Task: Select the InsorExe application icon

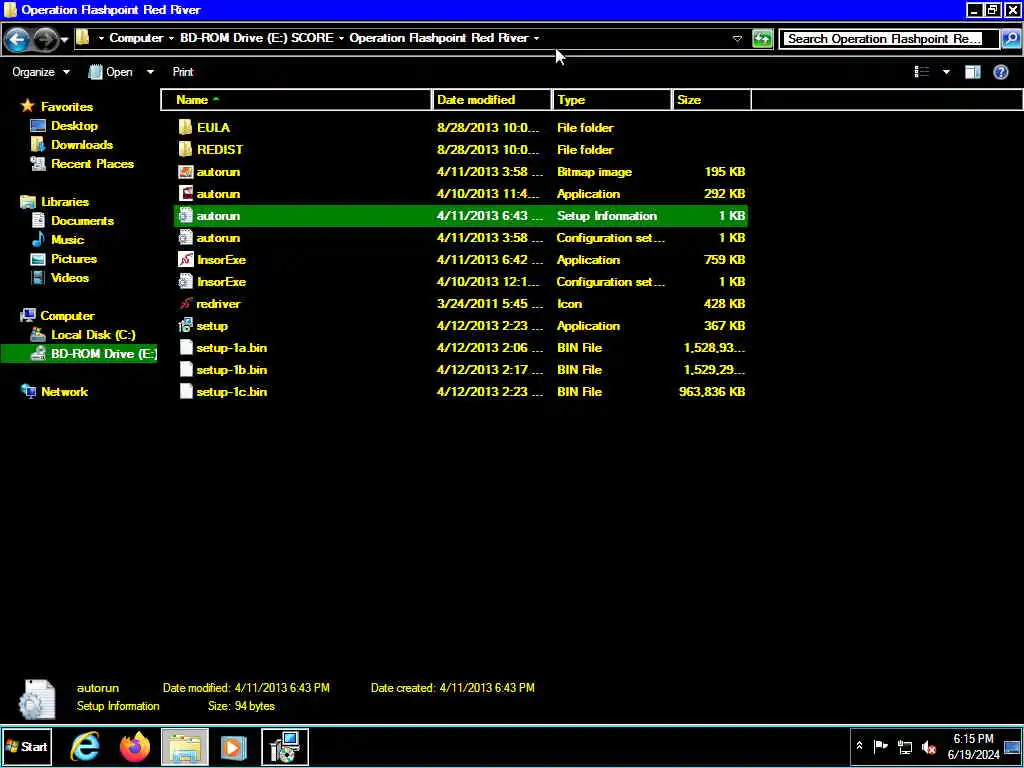Action: click(185, 260)
